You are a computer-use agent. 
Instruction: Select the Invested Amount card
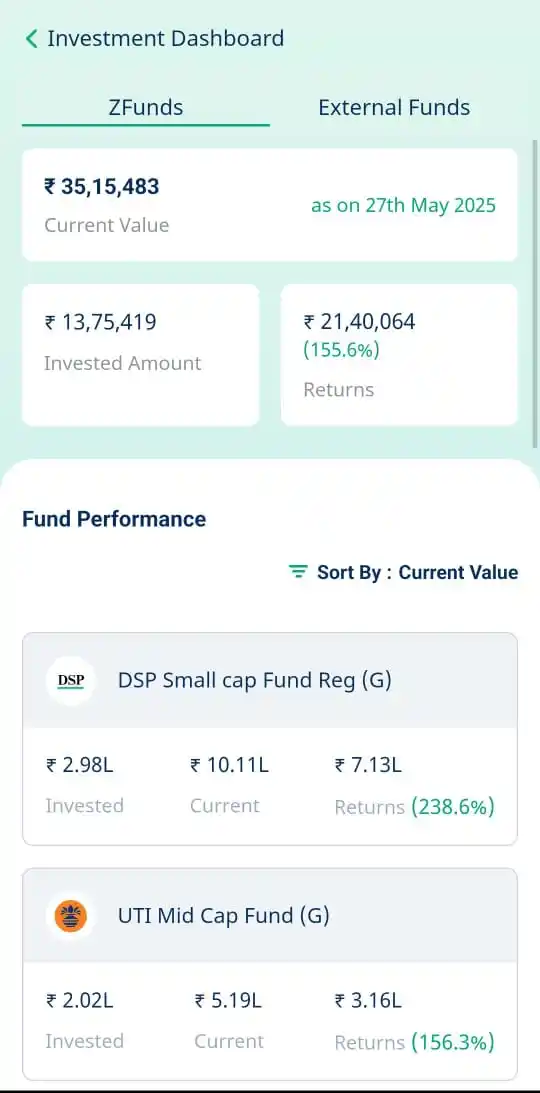click(141, 355)
